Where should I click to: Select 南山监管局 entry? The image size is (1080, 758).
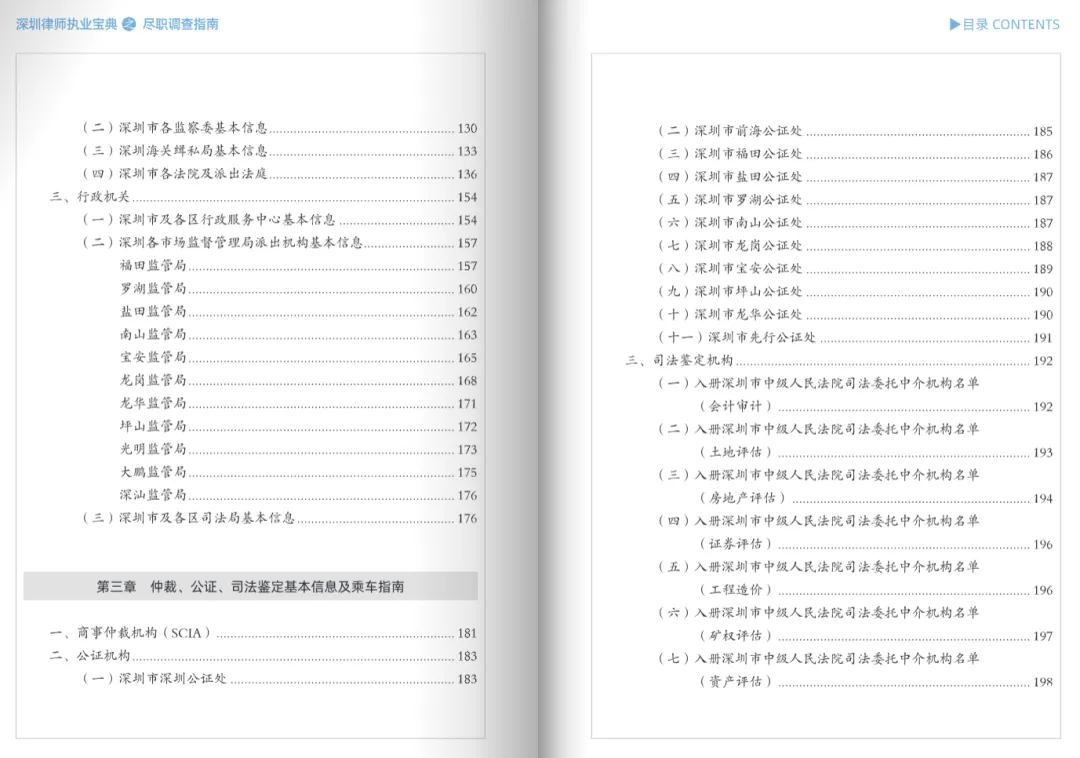[298, 335]
